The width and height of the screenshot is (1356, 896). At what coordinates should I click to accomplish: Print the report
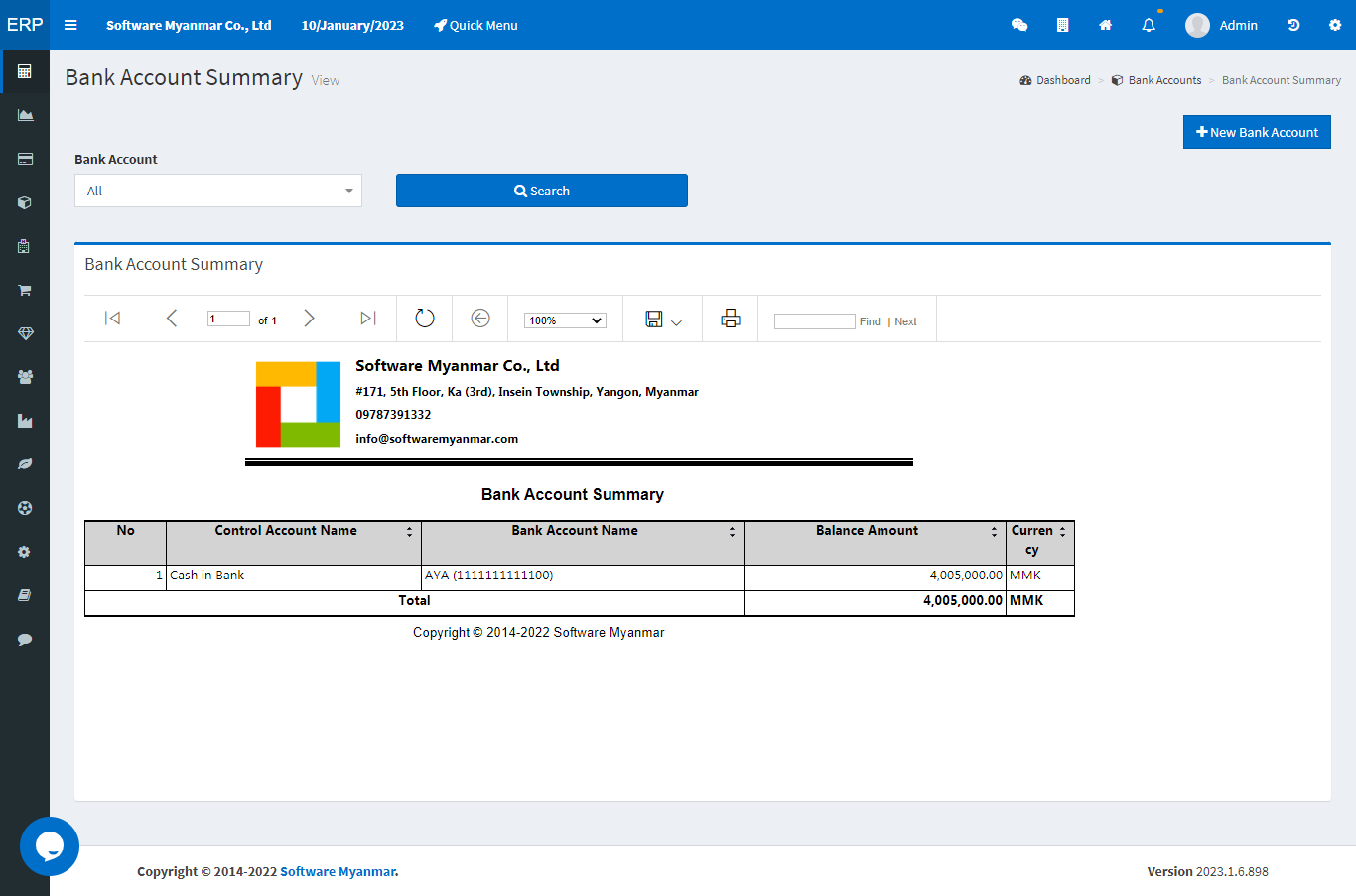(731, 318)
